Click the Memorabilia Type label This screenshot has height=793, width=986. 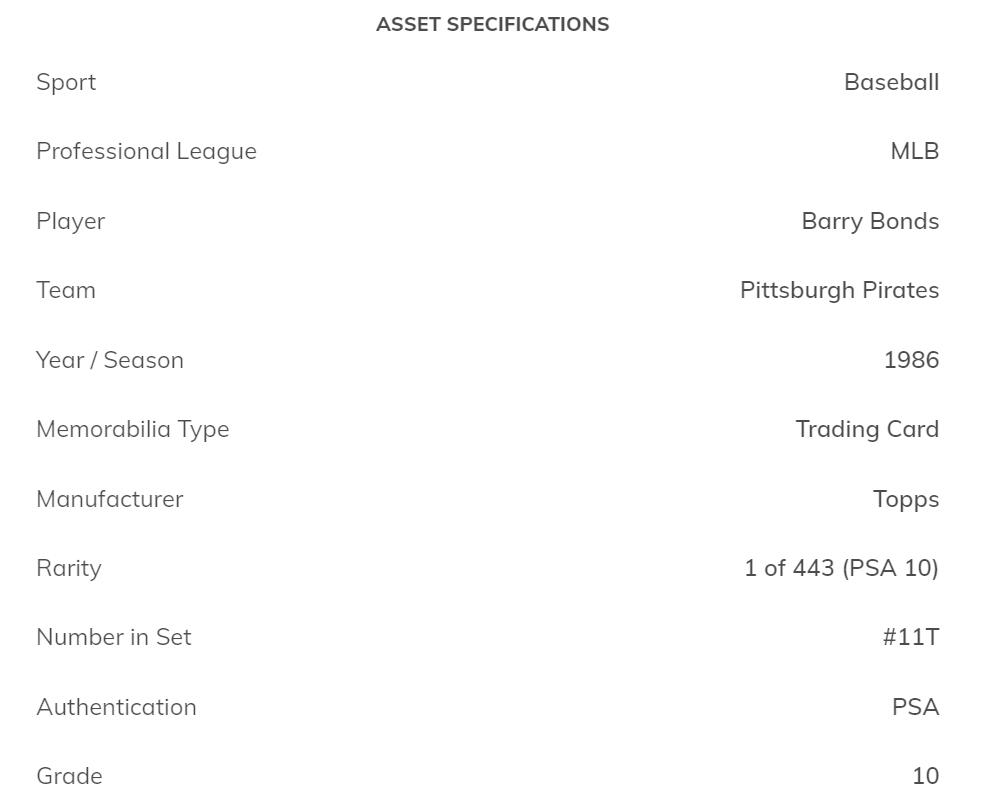click(133, 429)
